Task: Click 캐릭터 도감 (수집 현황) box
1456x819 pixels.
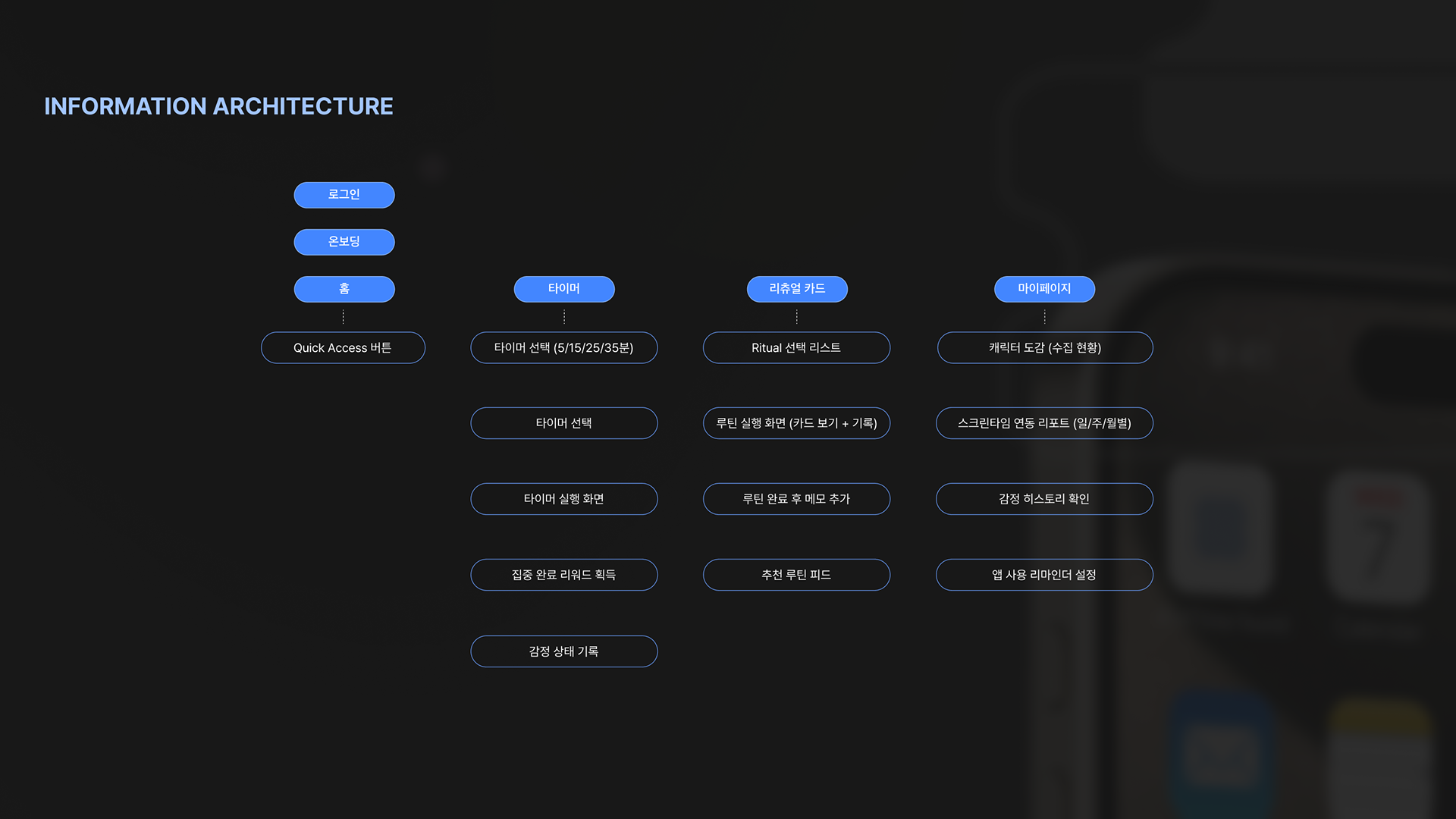Action: point(1044,348)
